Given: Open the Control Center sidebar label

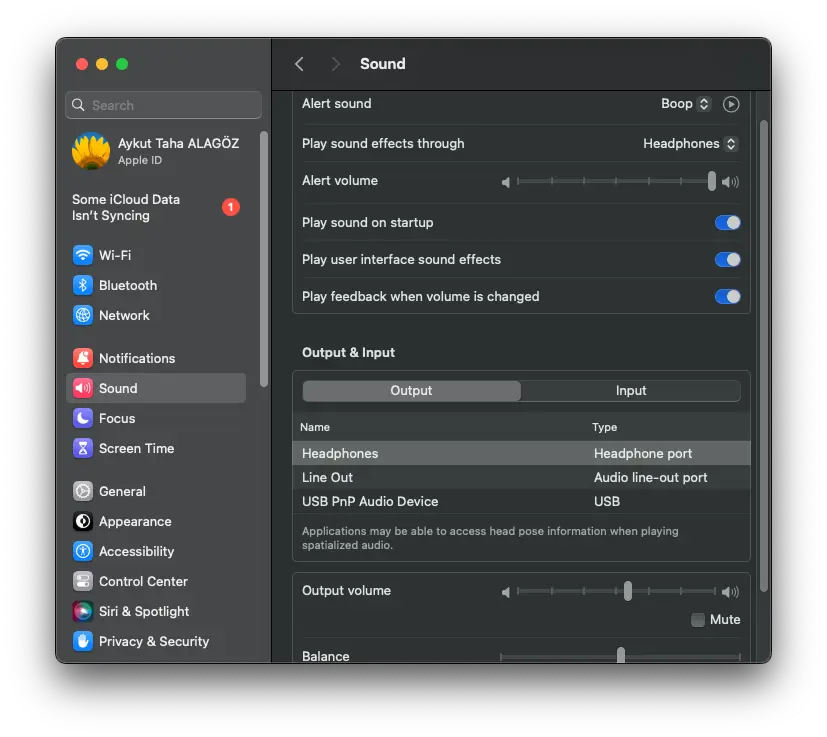Looking at the screenshot, I should [x=143, y=581].
